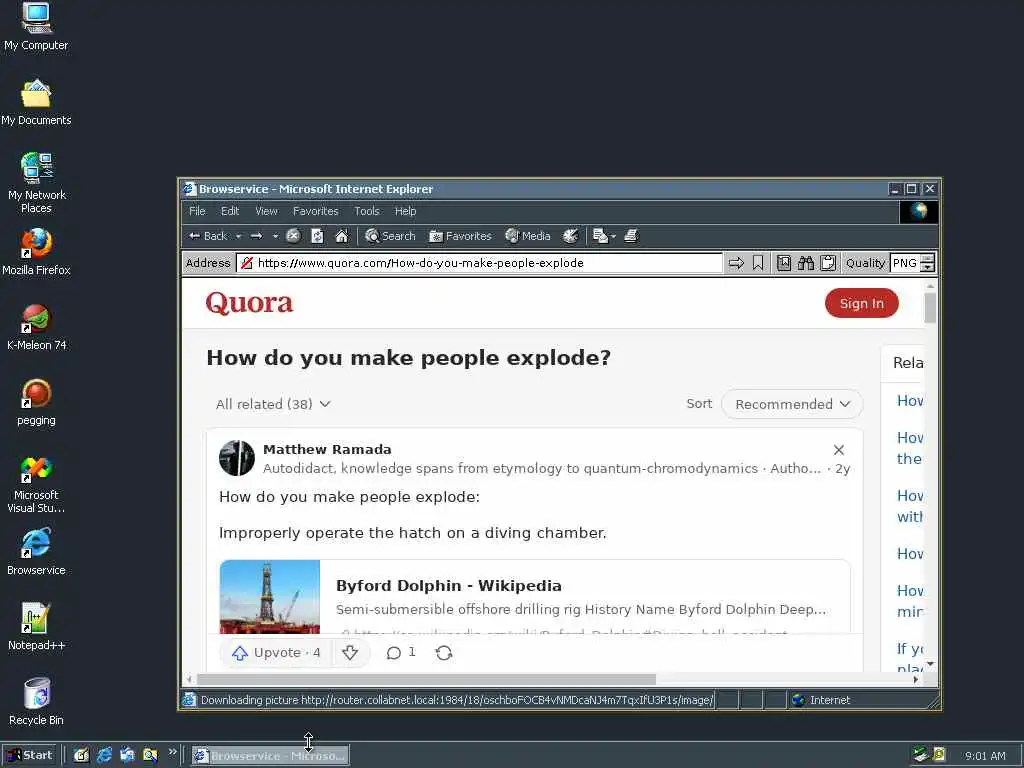This screenshot has width=1024, height=768.
Task: Open the comments bubble icon
Action: (x=394, y=652)
